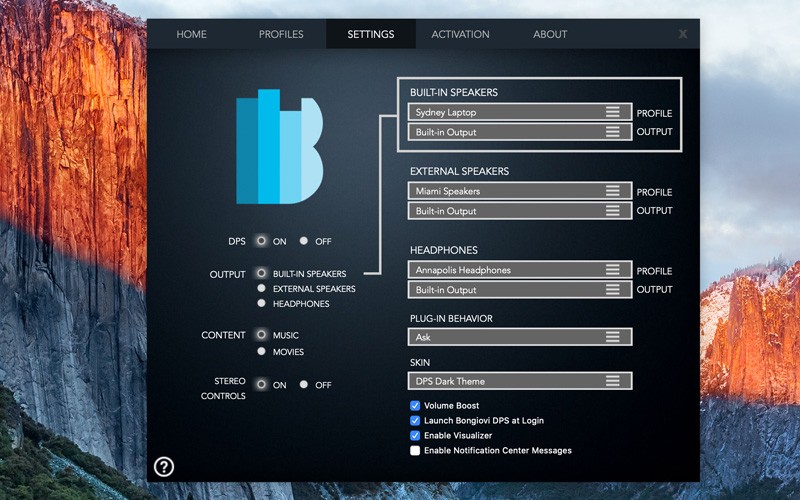800x500 pixels.
Task: Click menu icon on Plug-in Behavior Ask
Action: 613,337
